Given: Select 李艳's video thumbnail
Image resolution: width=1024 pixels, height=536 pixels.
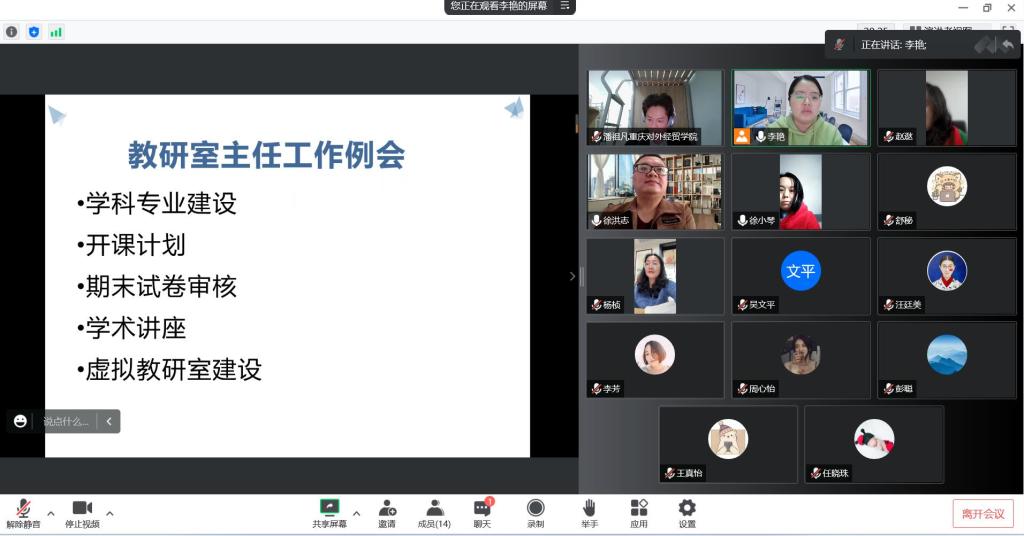Looking at the screenshot, I should pyautogui.click(x=800, y=107).
